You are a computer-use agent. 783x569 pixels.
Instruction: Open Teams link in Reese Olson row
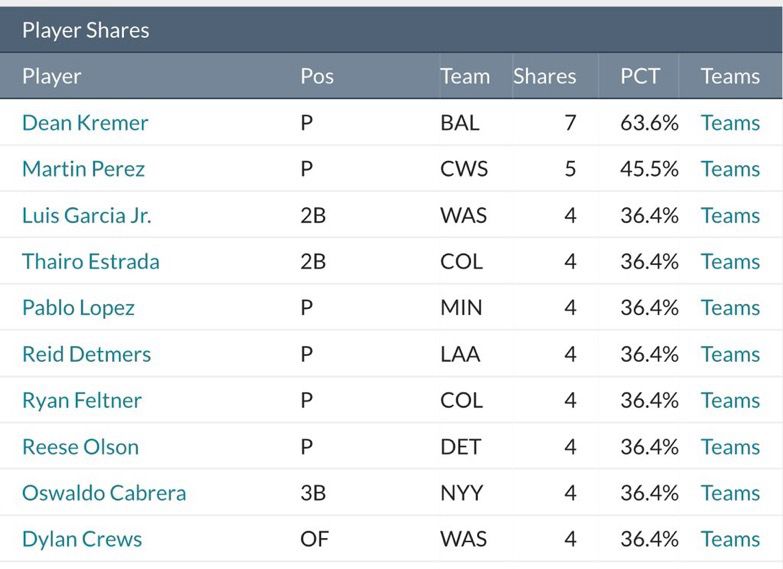pyautogui.click(x=730, y=447)
